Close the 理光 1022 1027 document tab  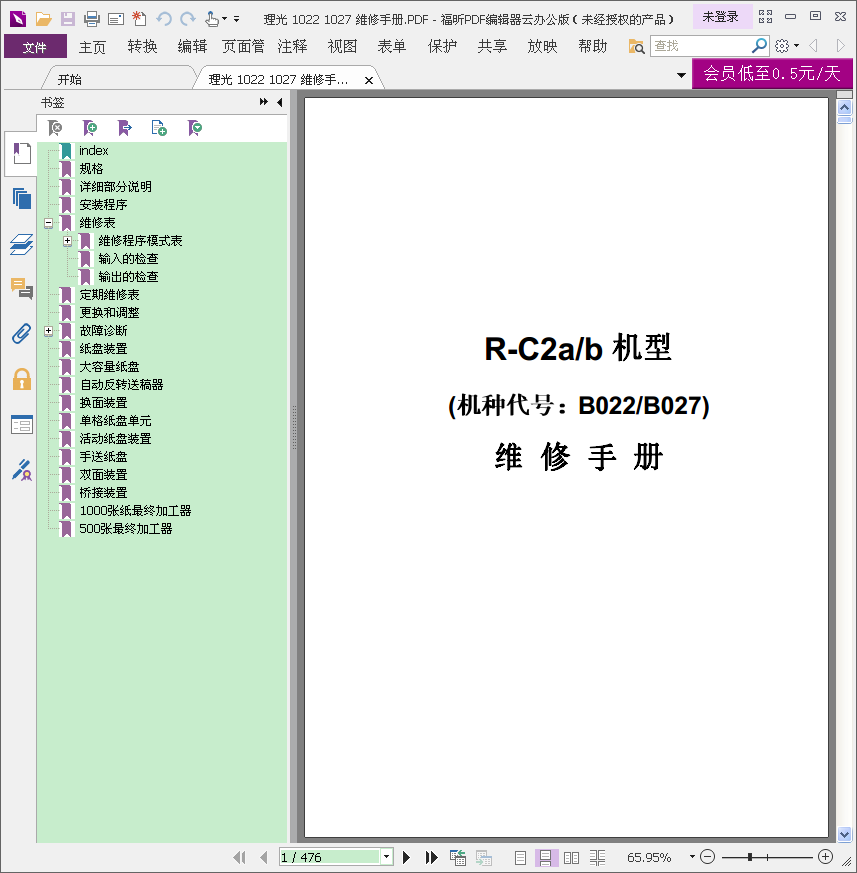(369, 81)
